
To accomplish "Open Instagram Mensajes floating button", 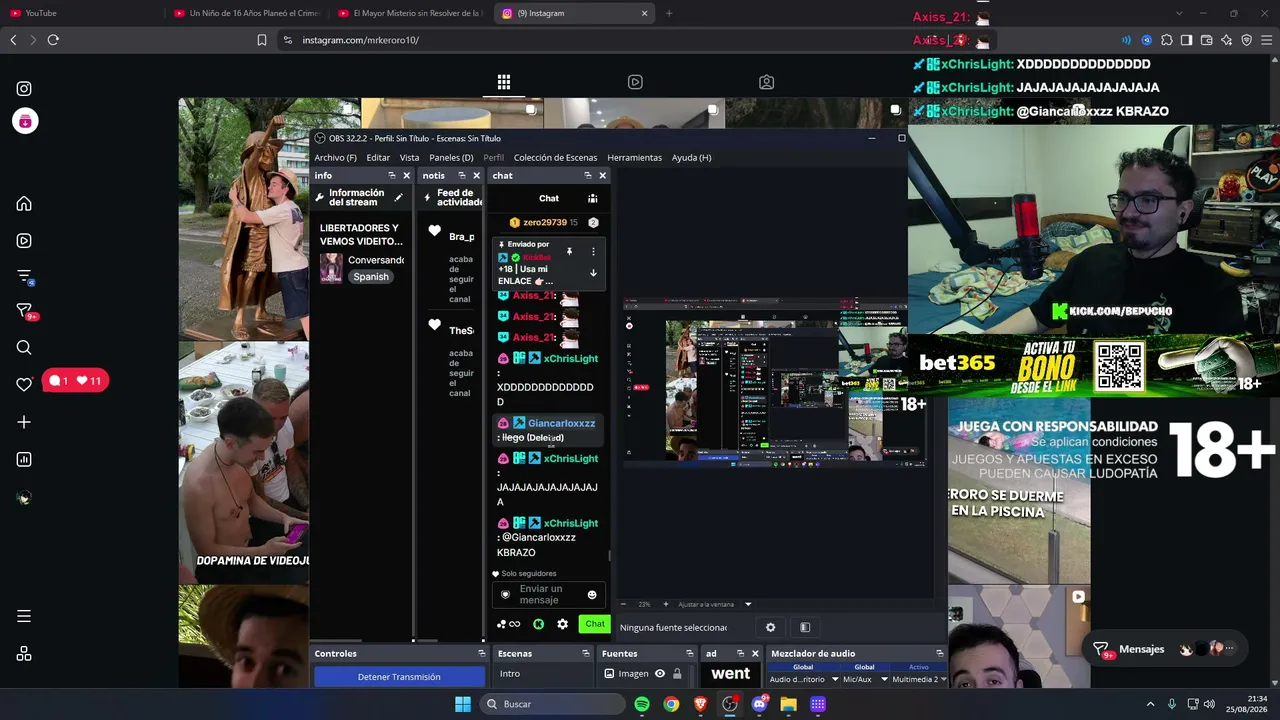I will 1166,649.
